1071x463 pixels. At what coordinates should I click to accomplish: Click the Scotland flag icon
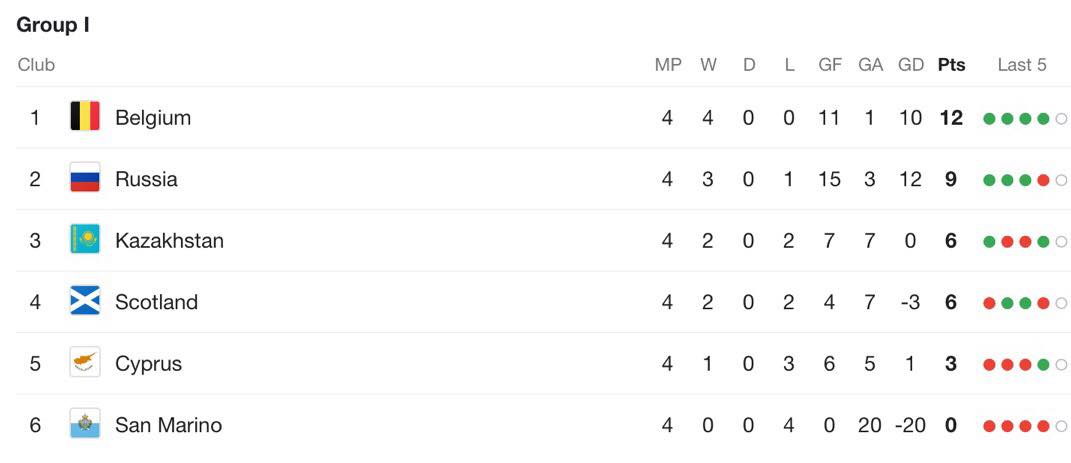(x=85, y=301)
